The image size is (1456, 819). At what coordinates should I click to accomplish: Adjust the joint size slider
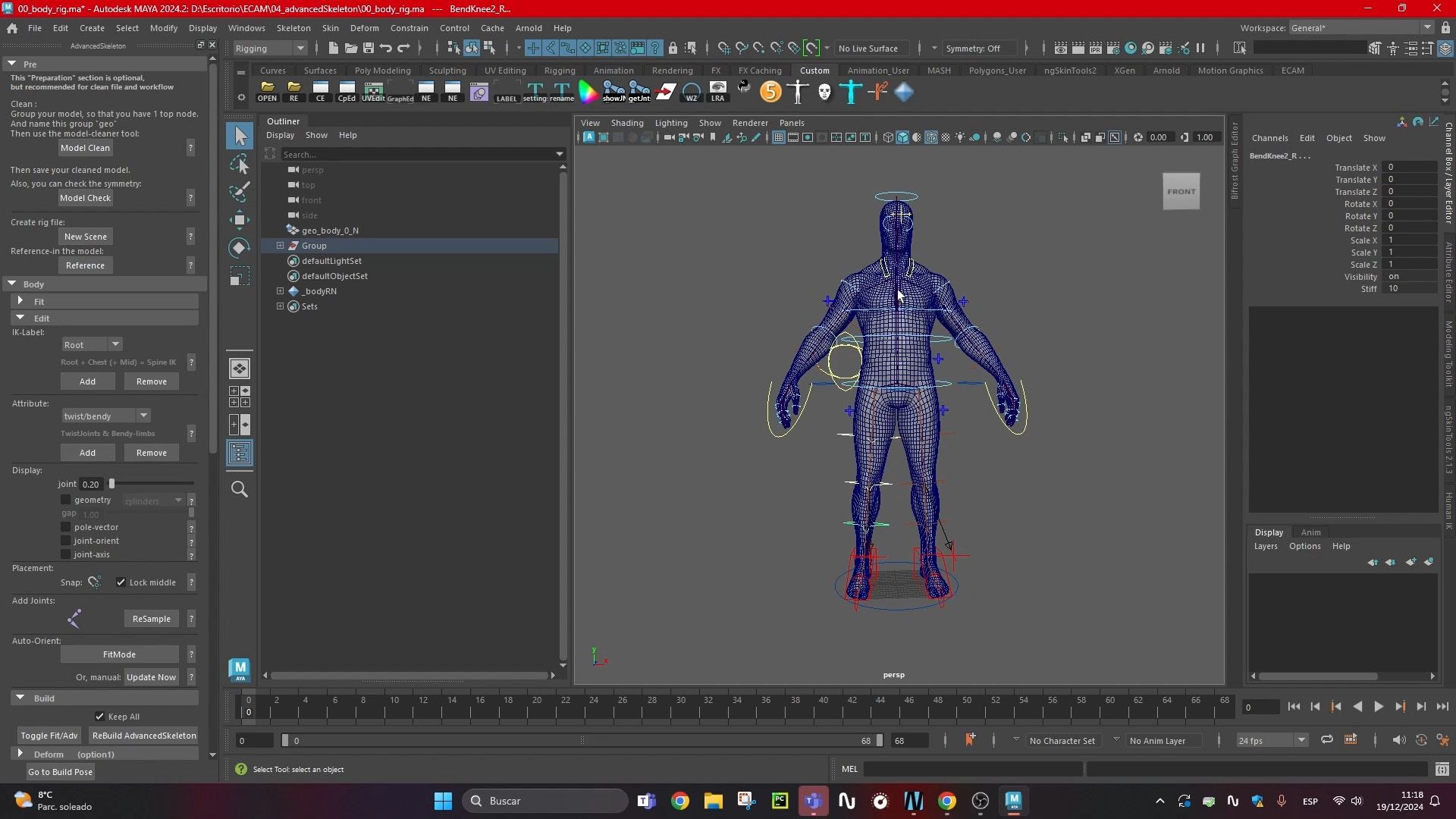(x=111, y=484)
